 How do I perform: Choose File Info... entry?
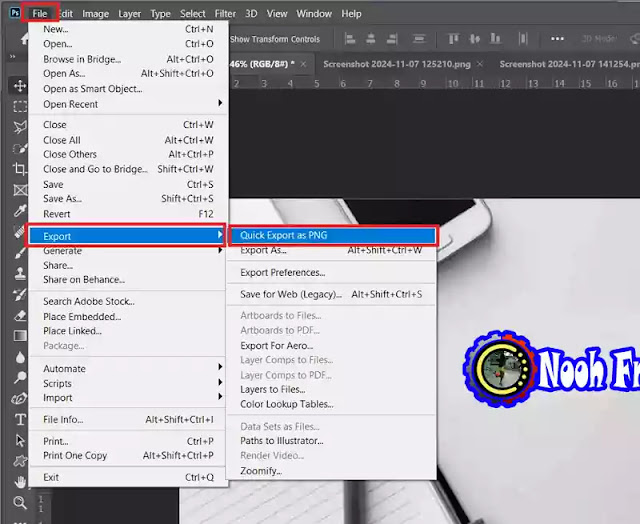(127, 420)
